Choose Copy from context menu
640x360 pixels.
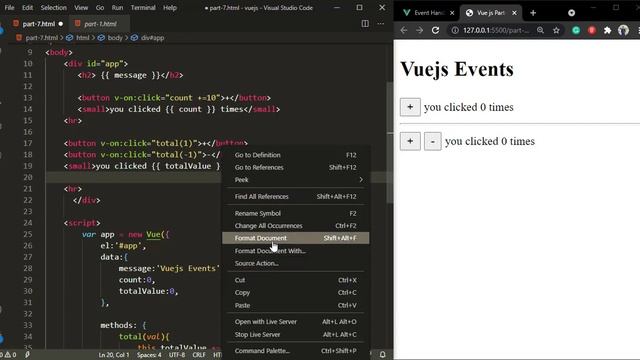tap(296, 293)
